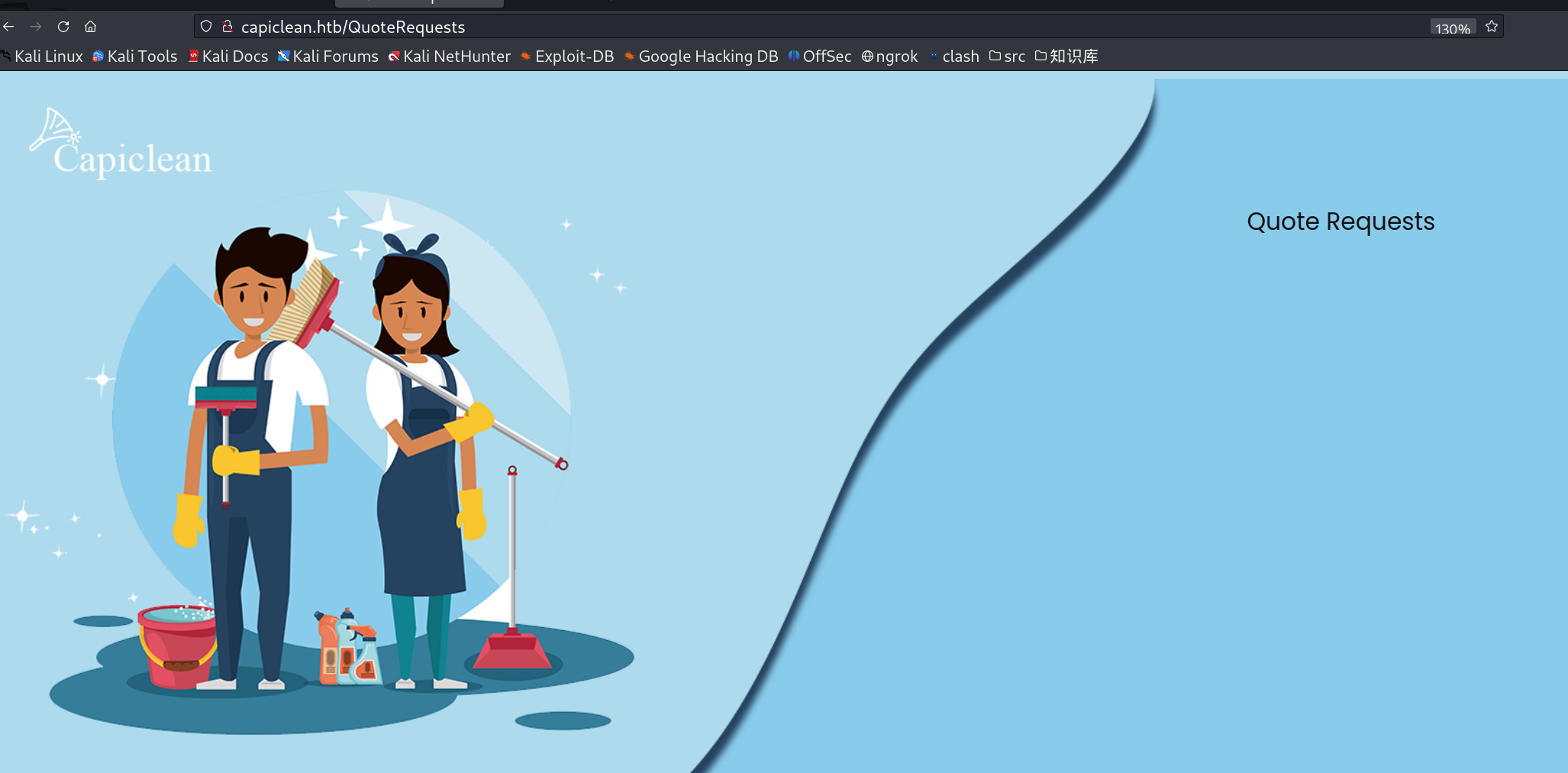The width and height of the screenshot is (1568, 773).
Task: Click the Capiclean logo
Action: pos(121,144)
